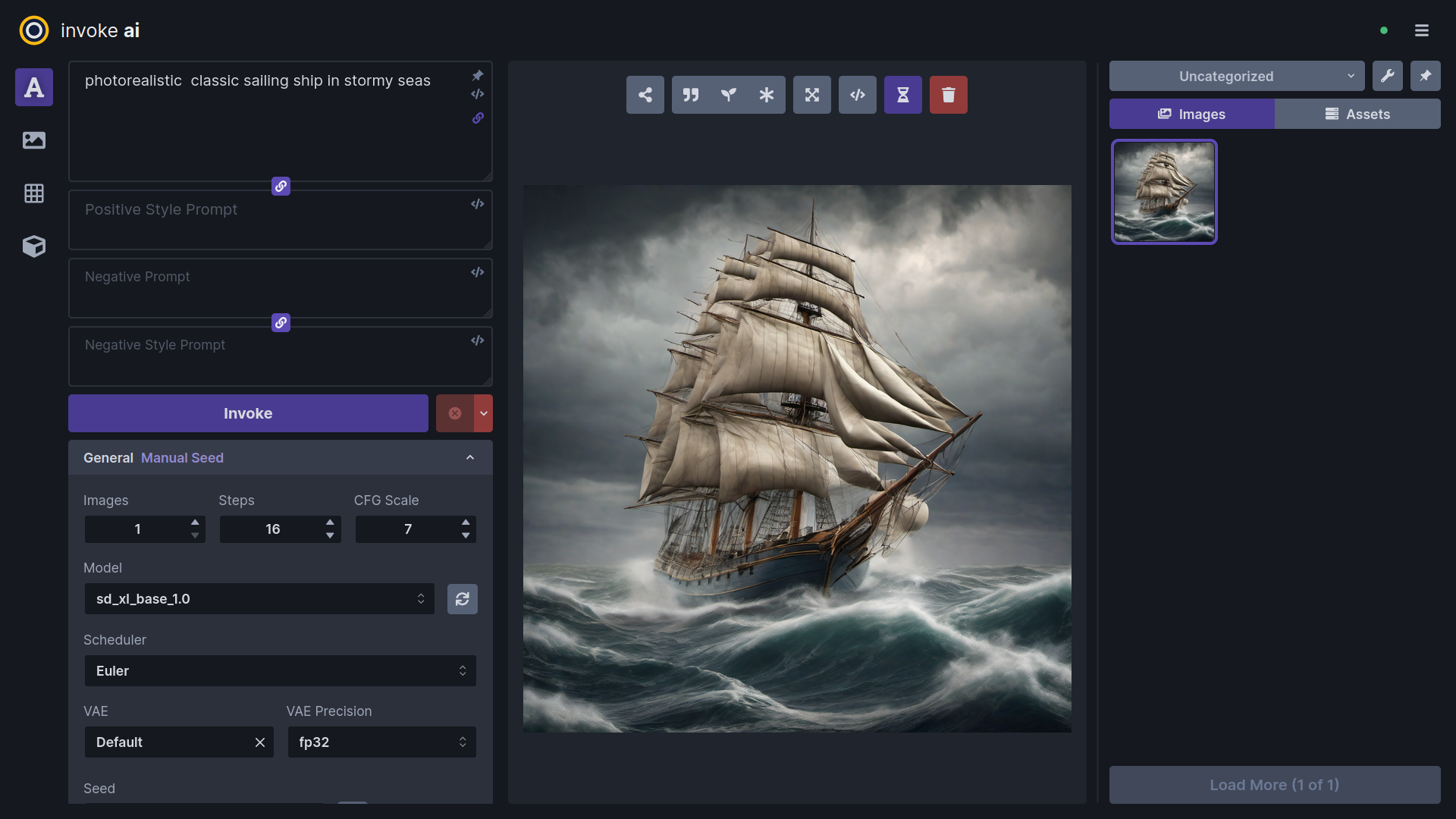Open the Model Manager cube icon
1456x819 pixels.
point(34,246)
